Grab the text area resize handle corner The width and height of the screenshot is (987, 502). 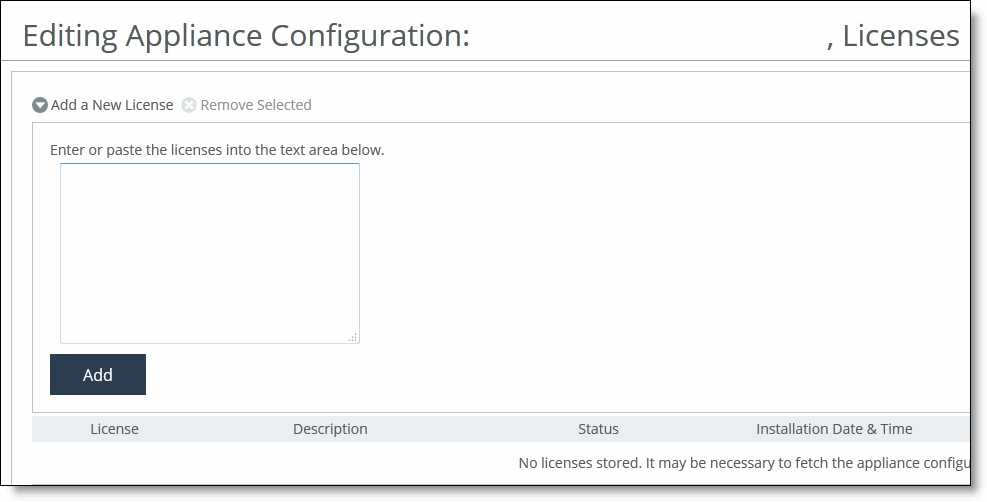tap(353, 338)
